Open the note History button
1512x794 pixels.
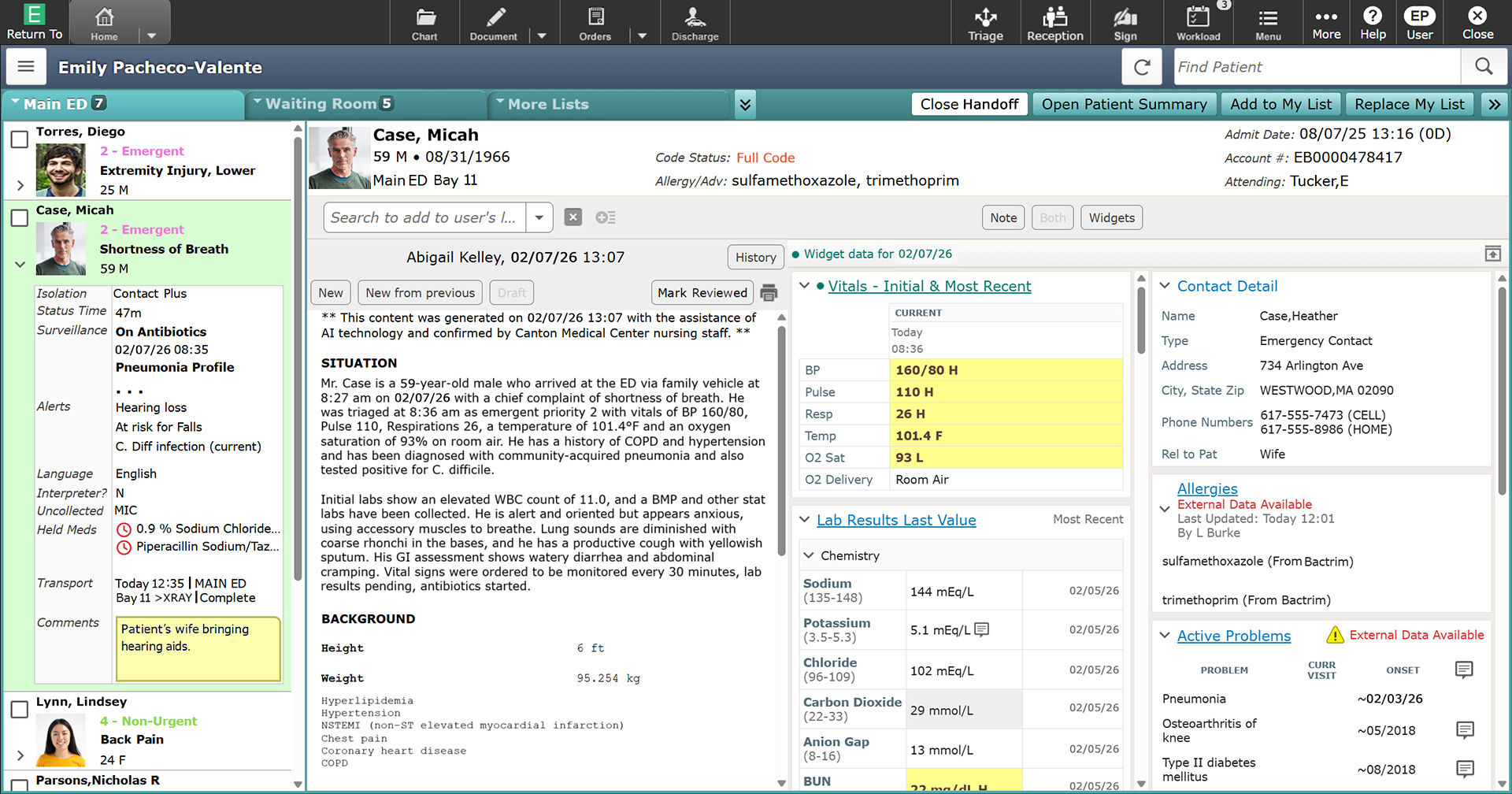755,257
